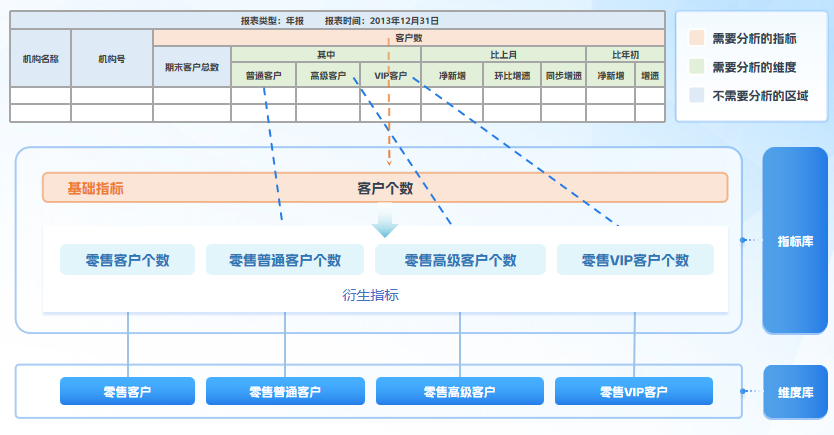Click the orange 基础指标 客户个数 bar
Viewport: 834px width, 435px height.
pos(385,188)
